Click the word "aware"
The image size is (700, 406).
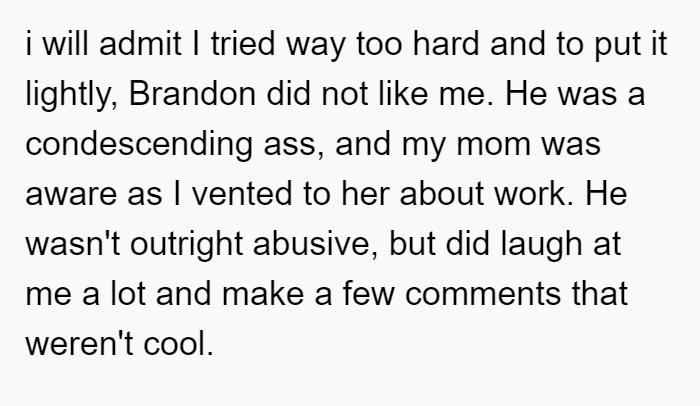pos(71,195)
